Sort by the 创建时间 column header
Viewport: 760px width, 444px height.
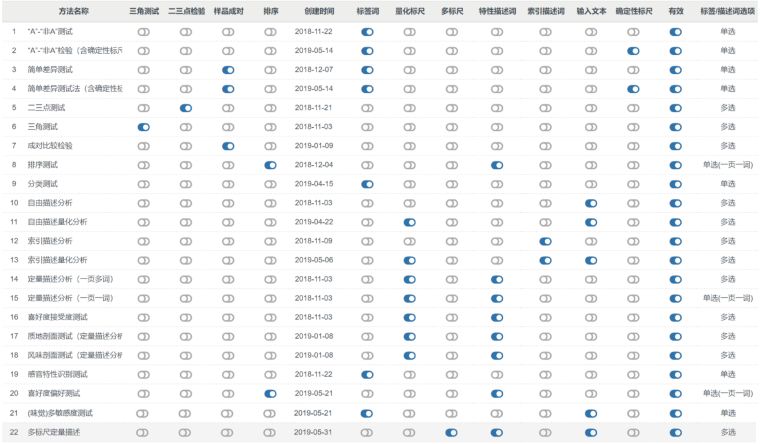[x=319, y=11]
